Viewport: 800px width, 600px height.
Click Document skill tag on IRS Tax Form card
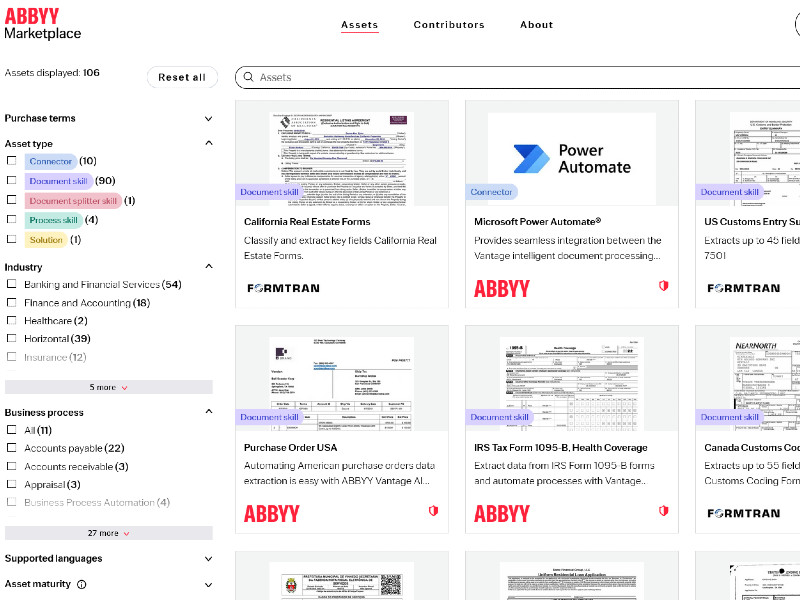[499, 417]
